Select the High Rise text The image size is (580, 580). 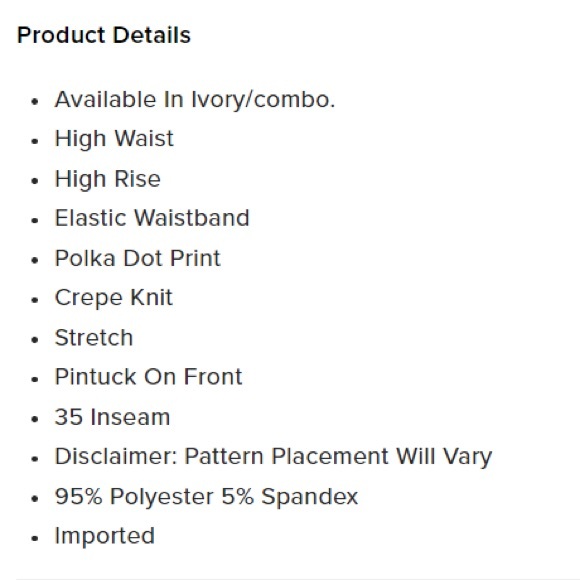coord(108,179)
